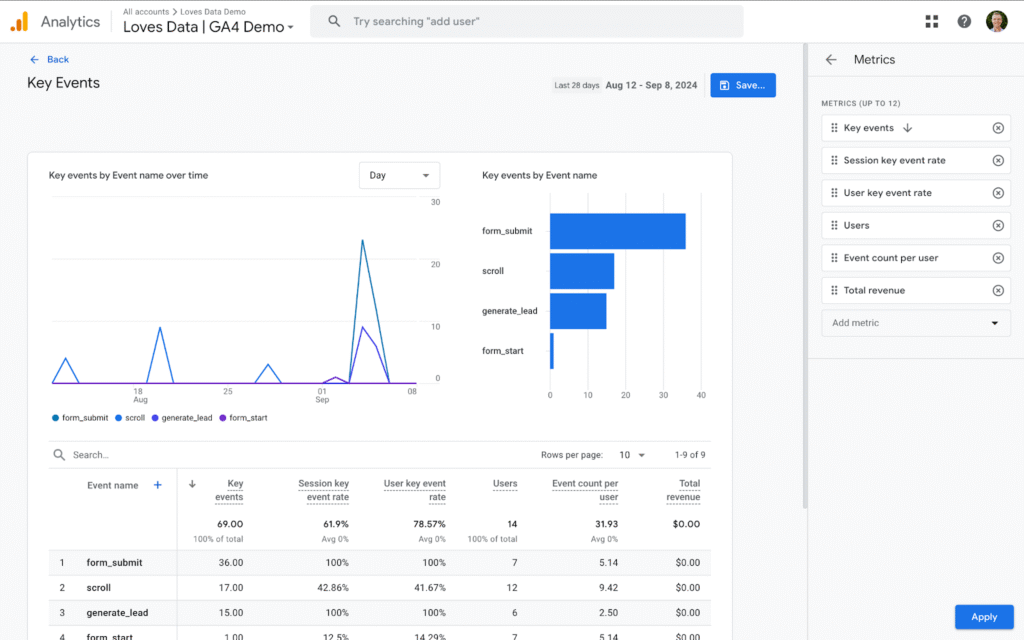Open the Loves Data GA4 Demo property selector

(208, 27)
